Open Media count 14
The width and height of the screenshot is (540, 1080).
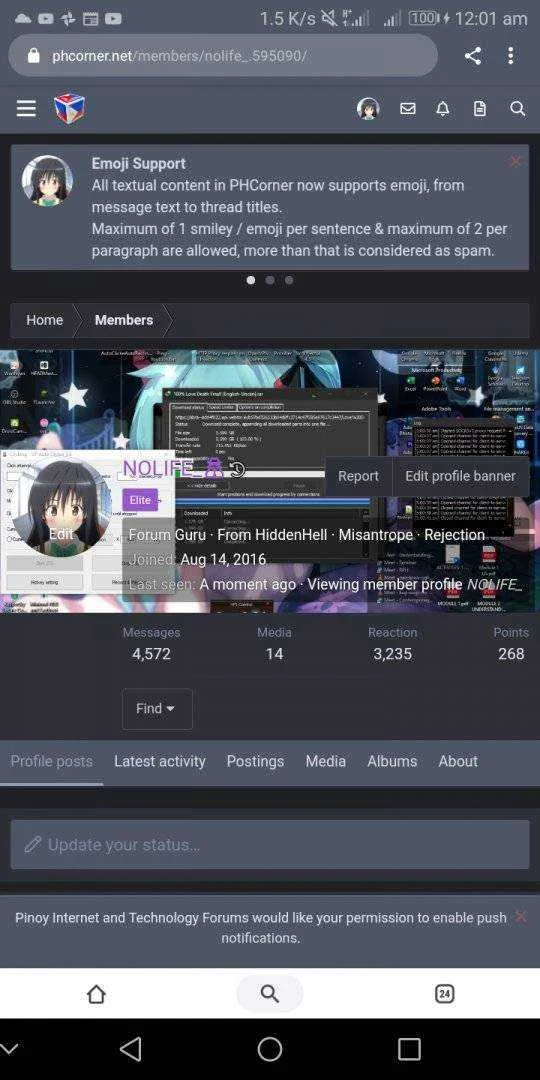coord(274,654)
